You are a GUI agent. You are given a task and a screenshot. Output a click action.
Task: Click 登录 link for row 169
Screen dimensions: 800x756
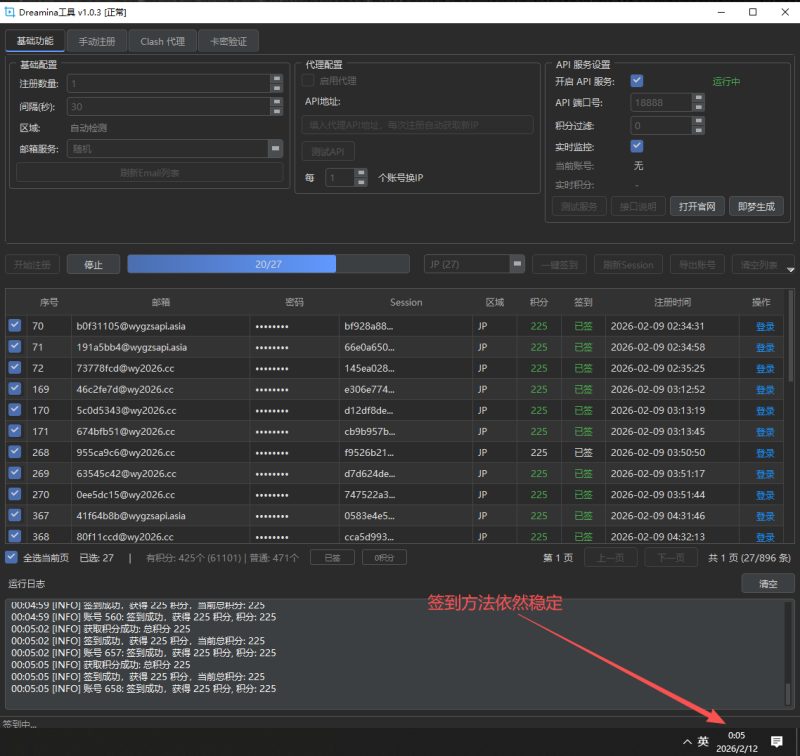tap(764, 390)
